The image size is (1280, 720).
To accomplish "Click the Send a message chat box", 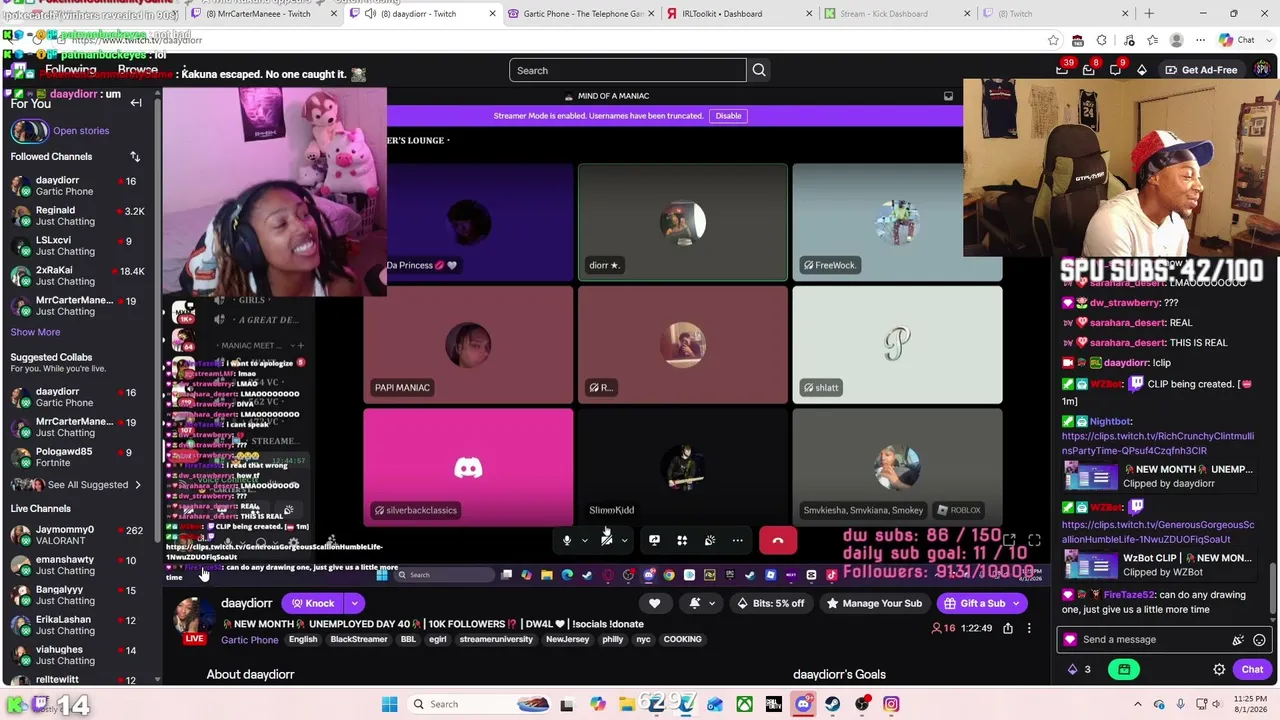I will (1163, 640).
